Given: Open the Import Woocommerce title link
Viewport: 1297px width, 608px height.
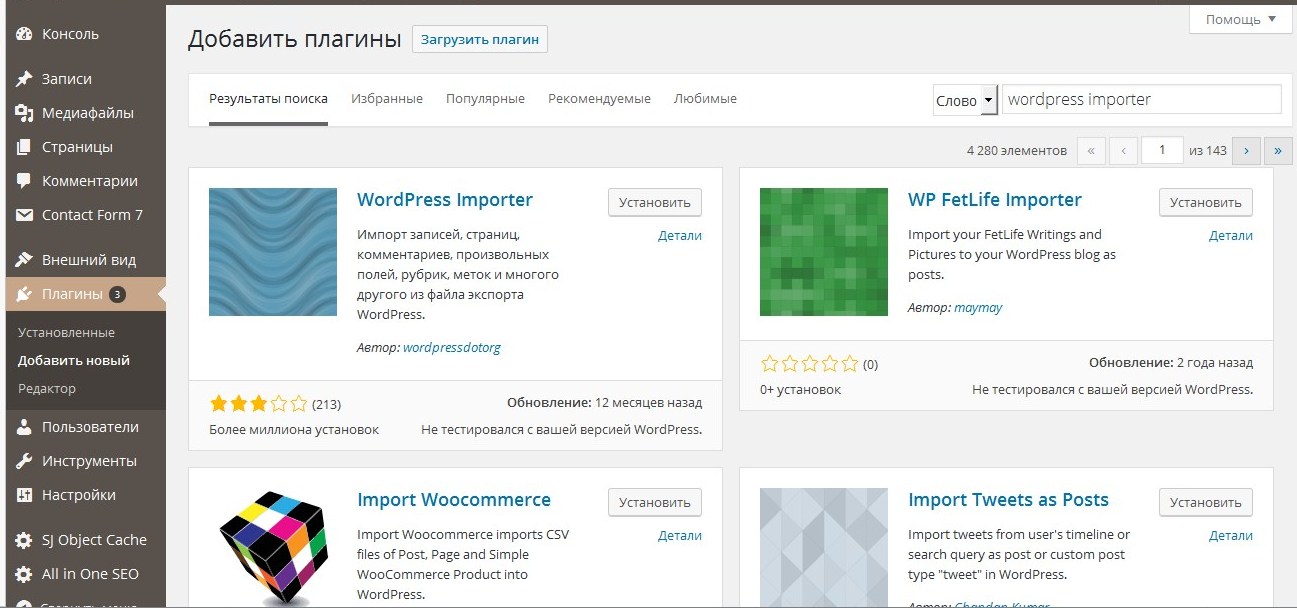Looking at the screenshot, I should (x=454, y=499).
